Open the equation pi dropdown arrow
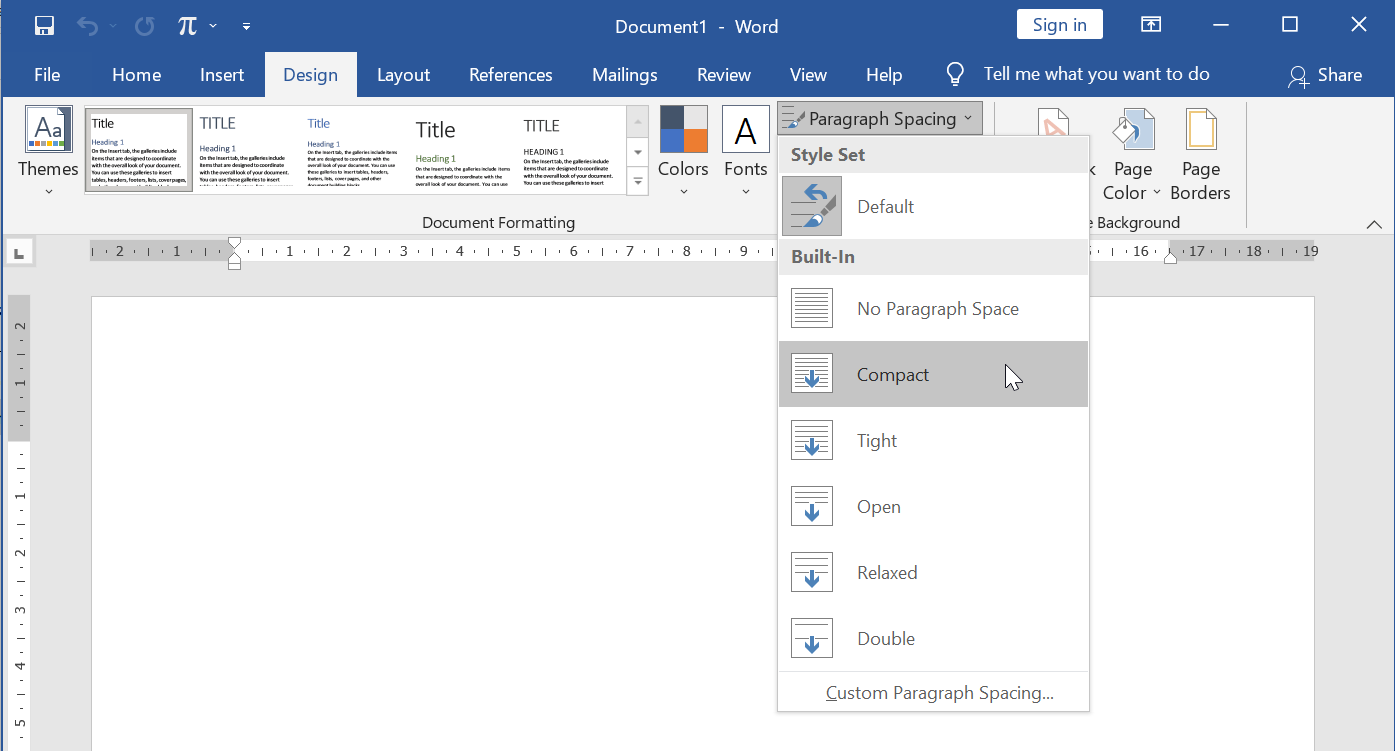Image resolution: width=1395 pixels, height=751 pixels. click(213, 26)
